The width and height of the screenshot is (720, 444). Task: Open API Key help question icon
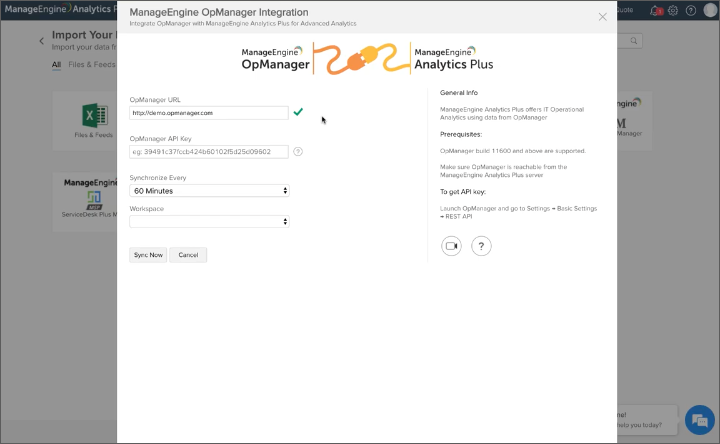[x=298, y=152]
